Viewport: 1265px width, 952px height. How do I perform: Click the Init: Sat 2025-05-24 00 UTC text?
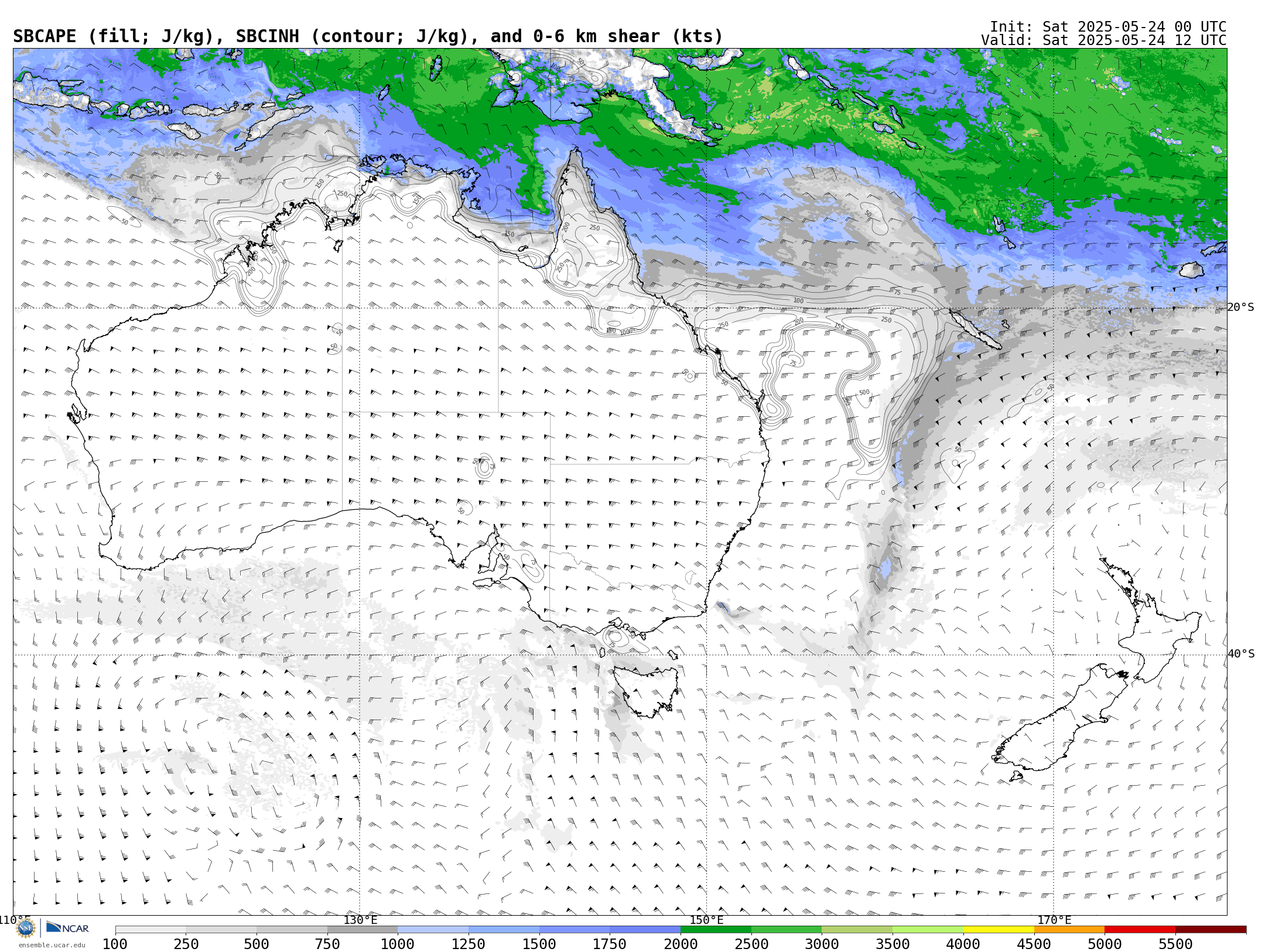point(1108,27)
